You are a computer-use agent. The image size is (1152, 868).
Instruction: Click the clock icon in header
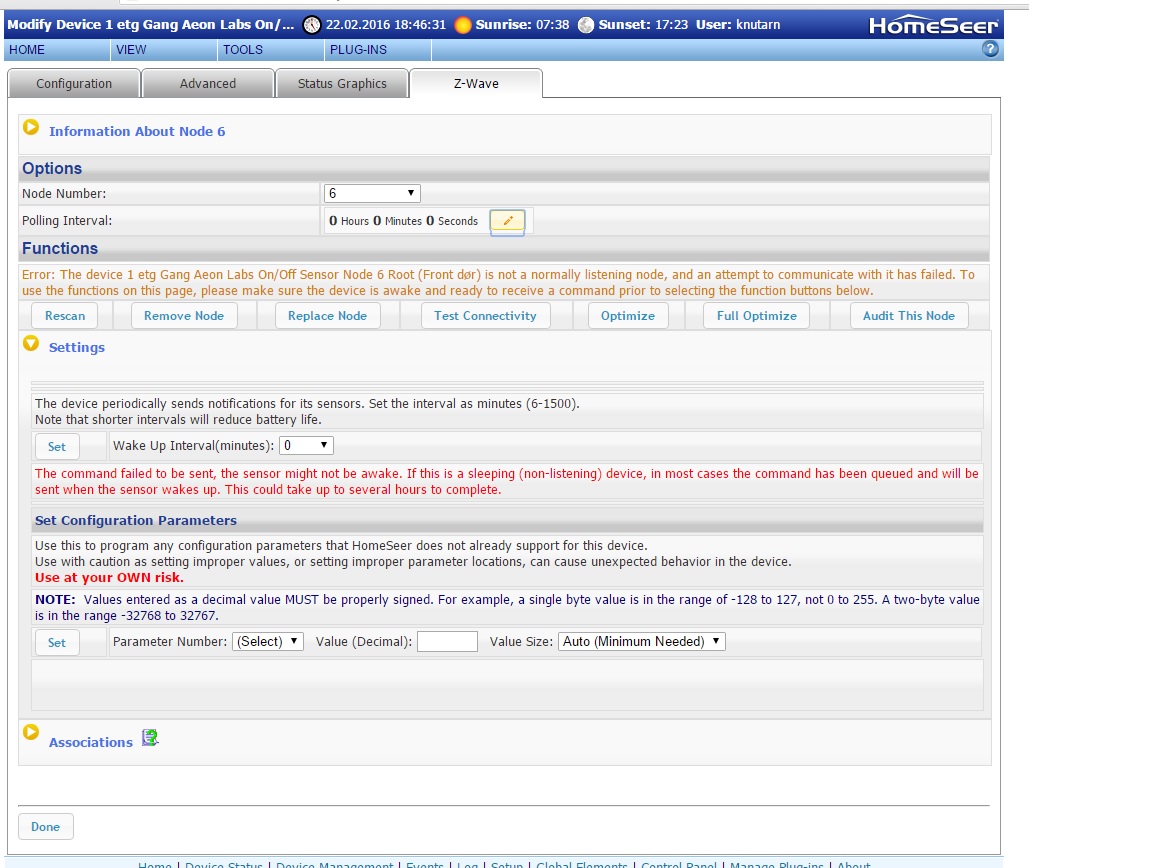(x=312, y=25)
